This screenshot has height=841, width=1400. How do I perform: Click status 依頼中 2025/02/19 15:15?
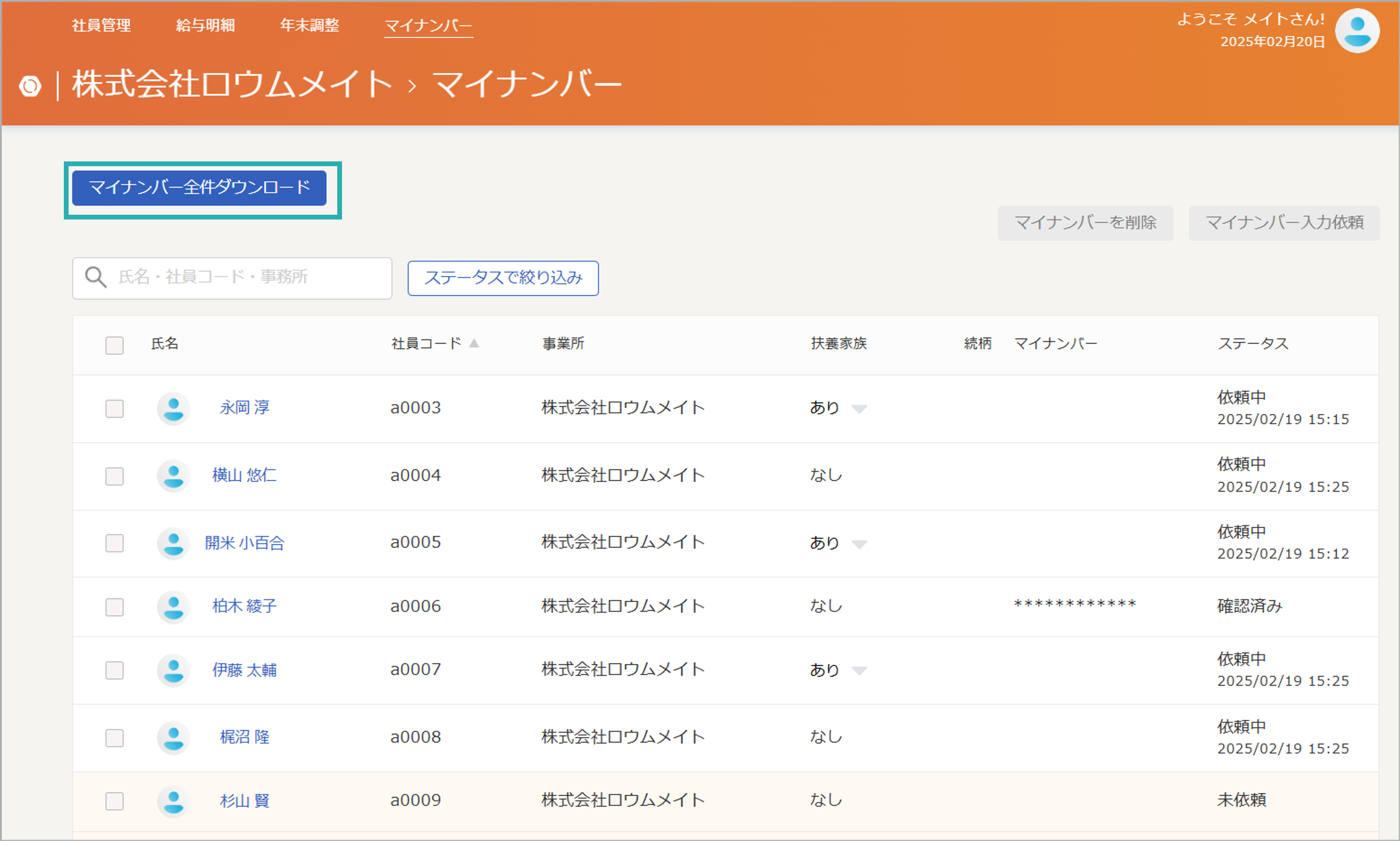(x=1283, y=408)
